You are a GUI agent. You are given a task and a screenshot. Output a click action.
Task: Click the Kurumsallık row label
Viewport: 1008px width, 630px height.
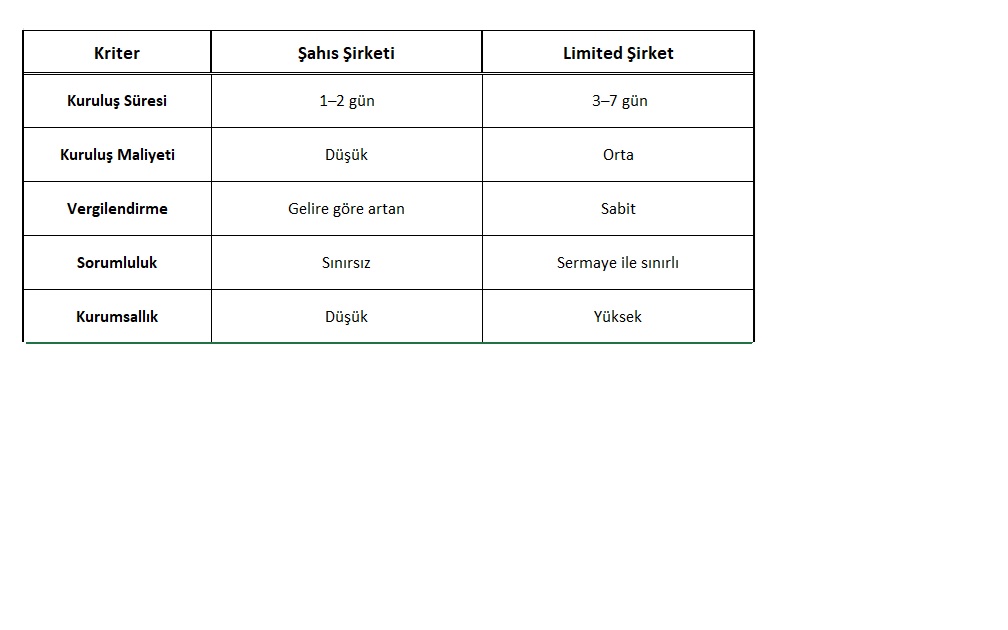click(117, 317)
